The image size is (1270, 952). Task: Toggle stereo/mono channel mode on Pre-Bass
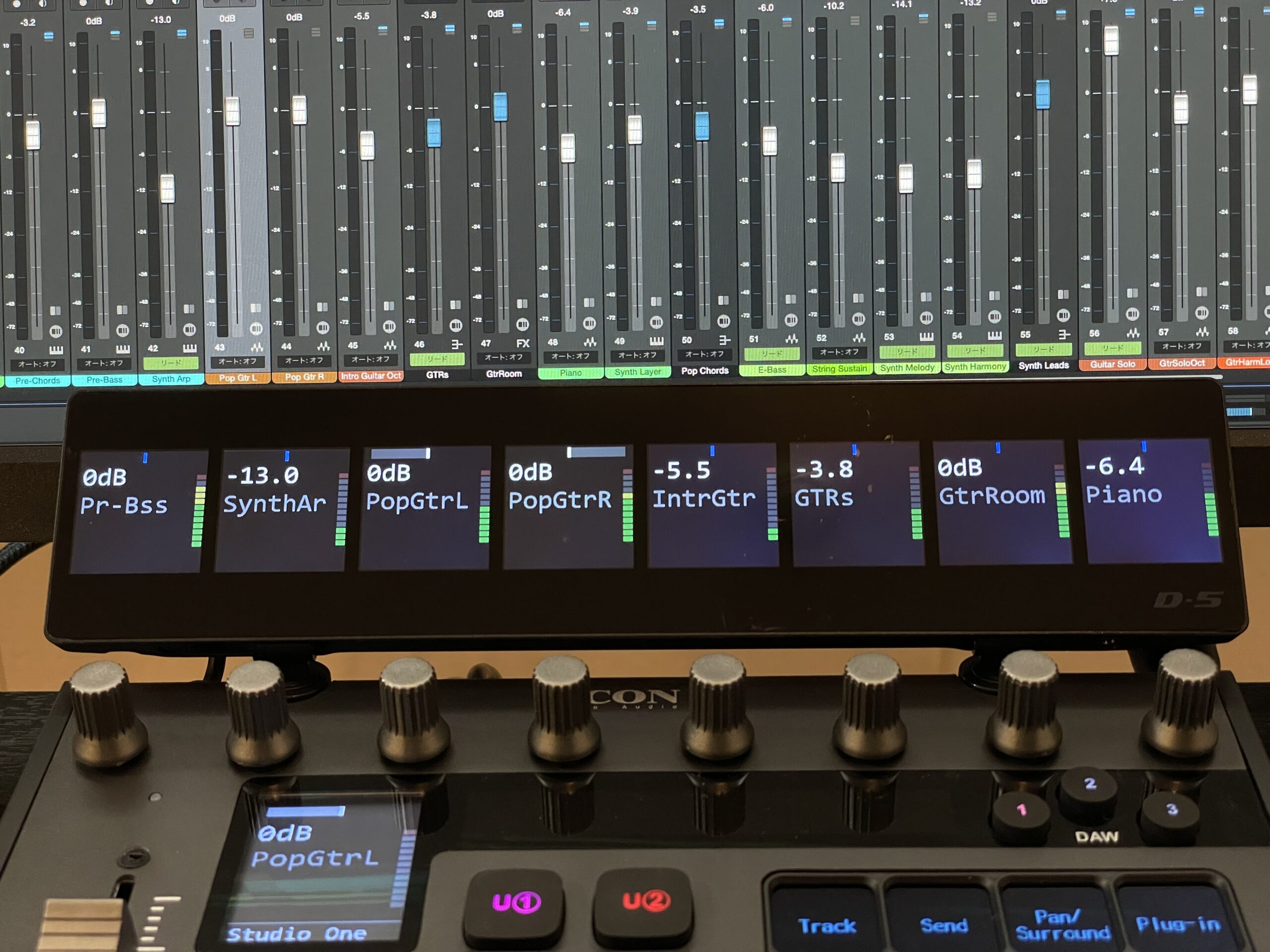[x=122, y=310]
